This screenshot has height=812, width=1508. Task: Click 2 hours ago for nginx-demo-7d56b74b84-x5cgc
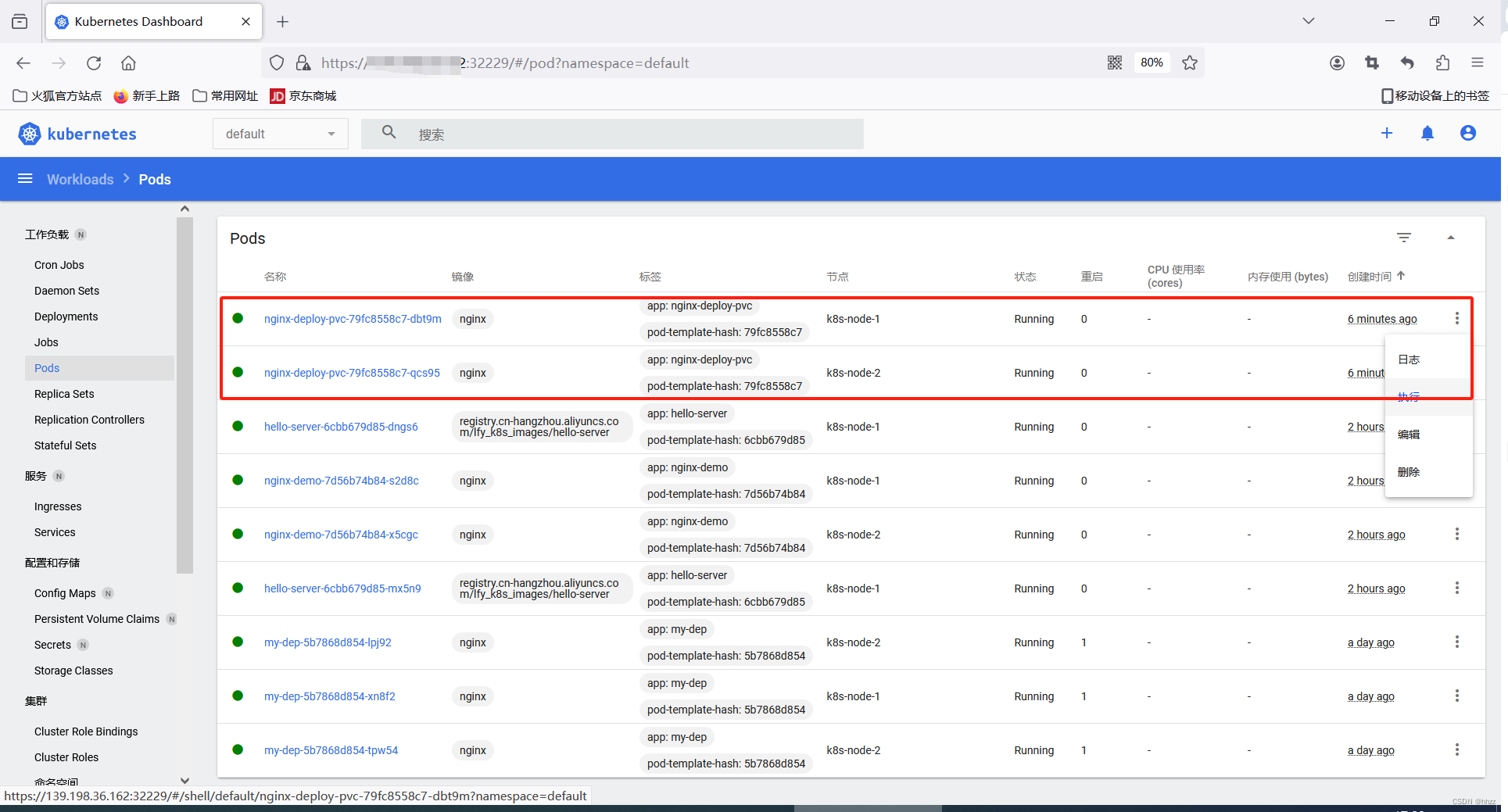tap(1376, 535)
